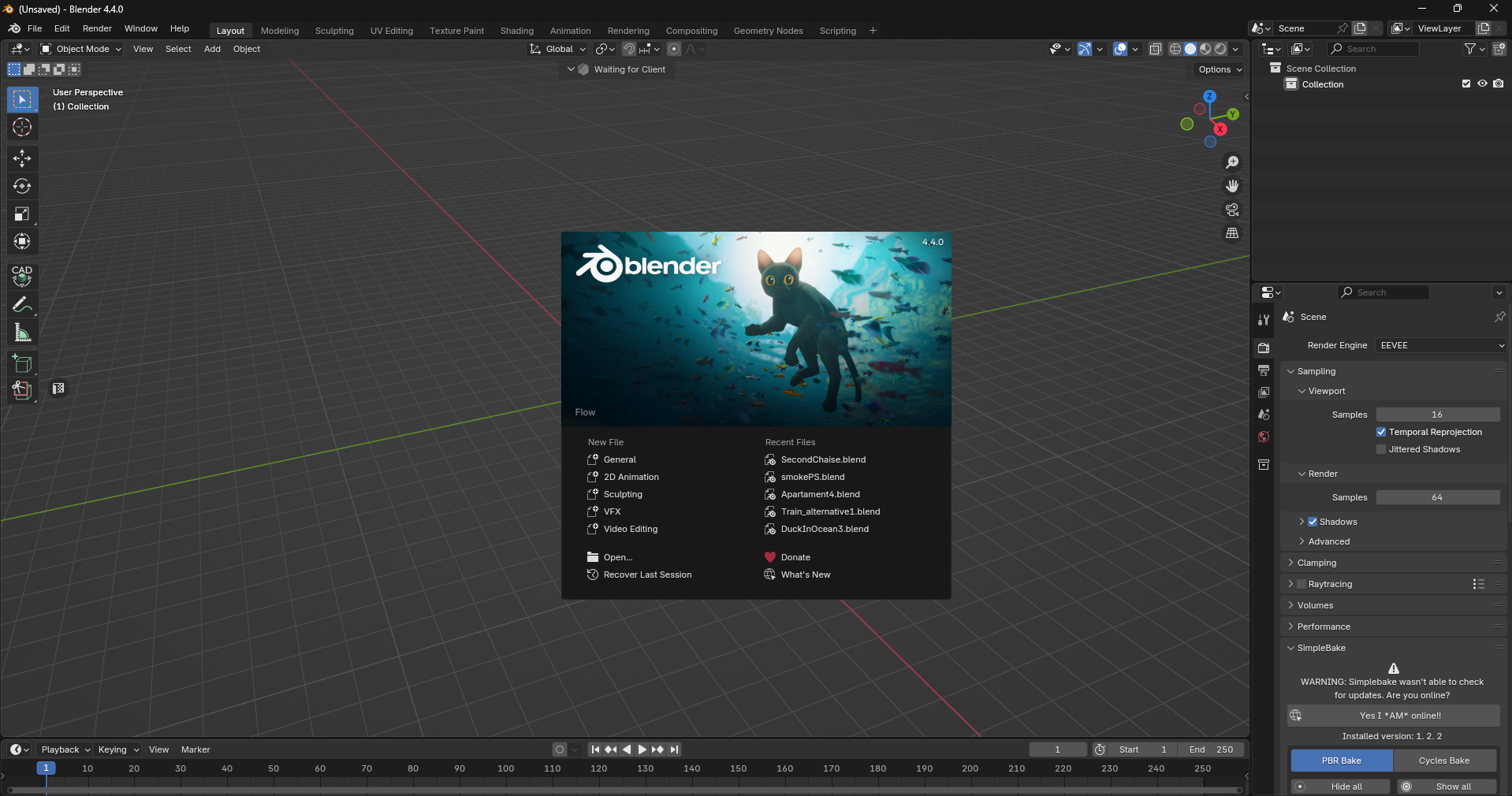Open the viewport Add menu
1512x796 pixels.
[212, 49]
